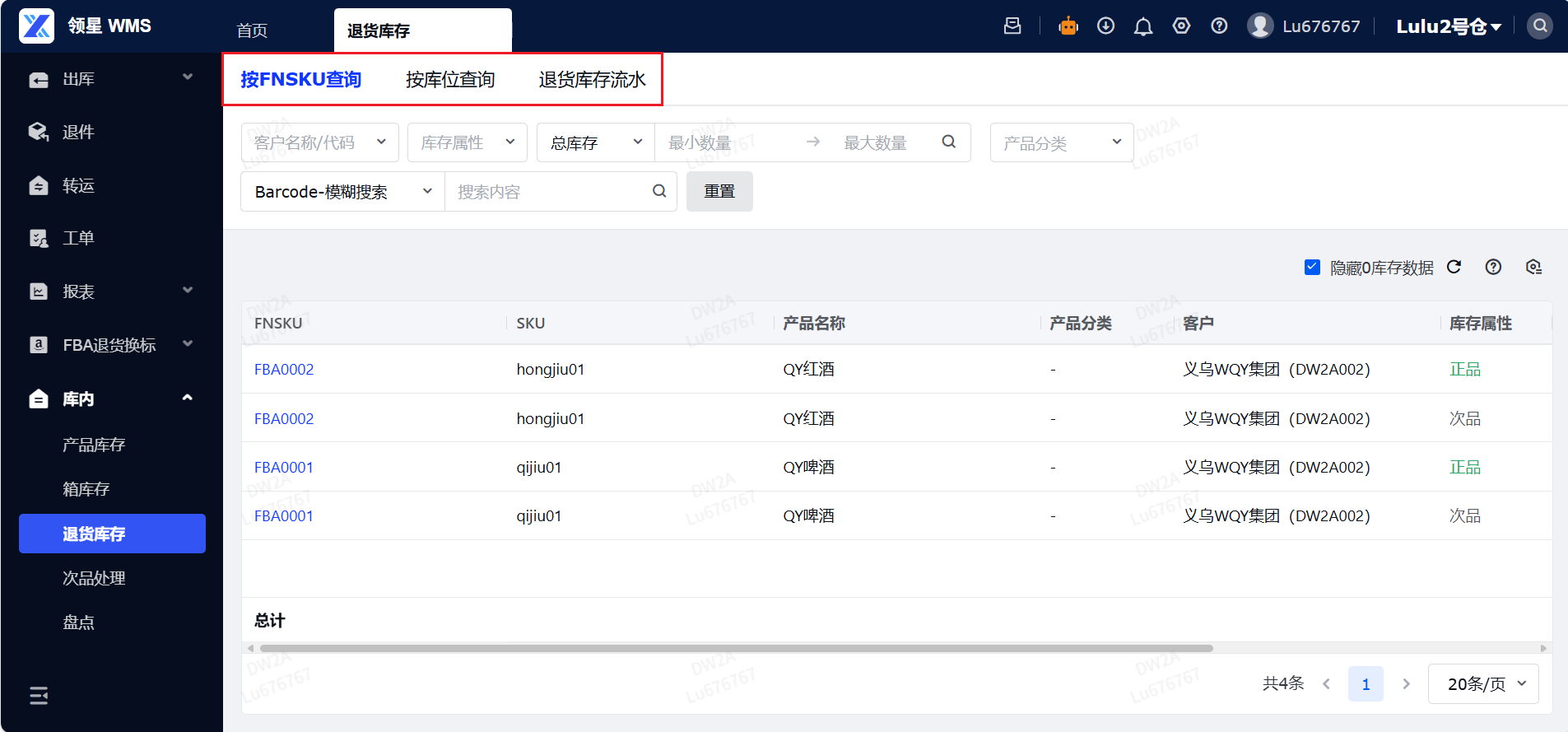Open 退货库存 in sidebar
The width and height of the screenshot is (1568, 732).
(x=112, y=534)
